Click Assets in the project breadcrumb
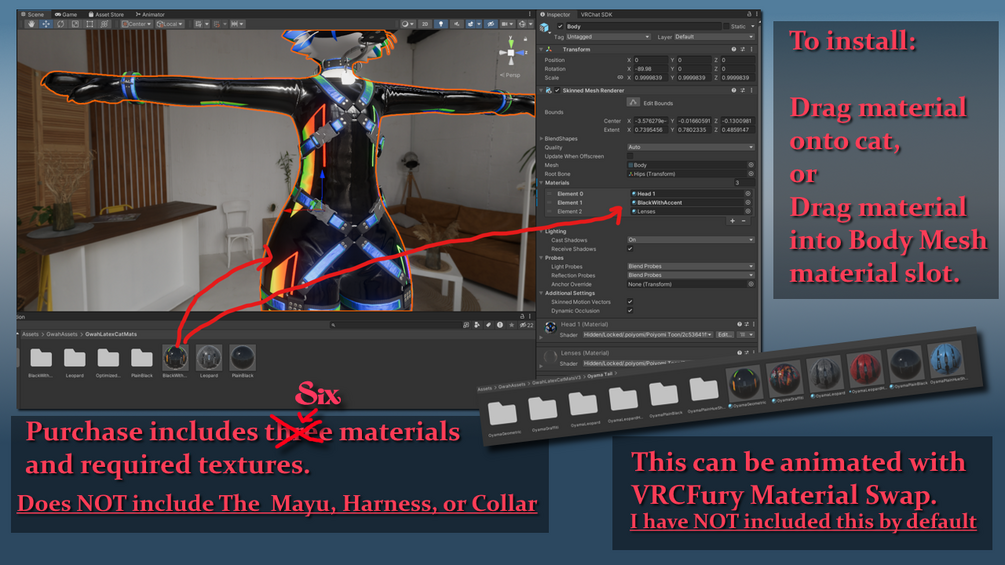1005x565 pixels. pos(30,334)
